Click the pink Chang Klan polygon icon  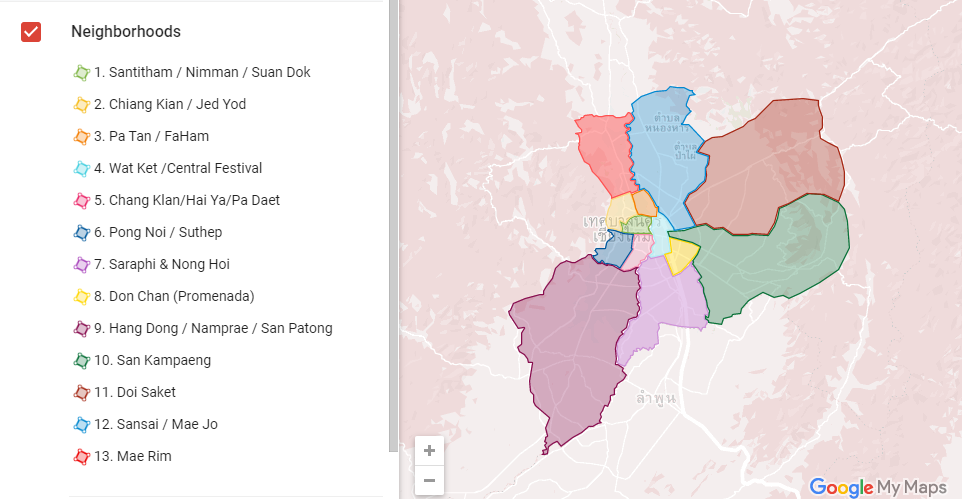(x=82, y=201)
